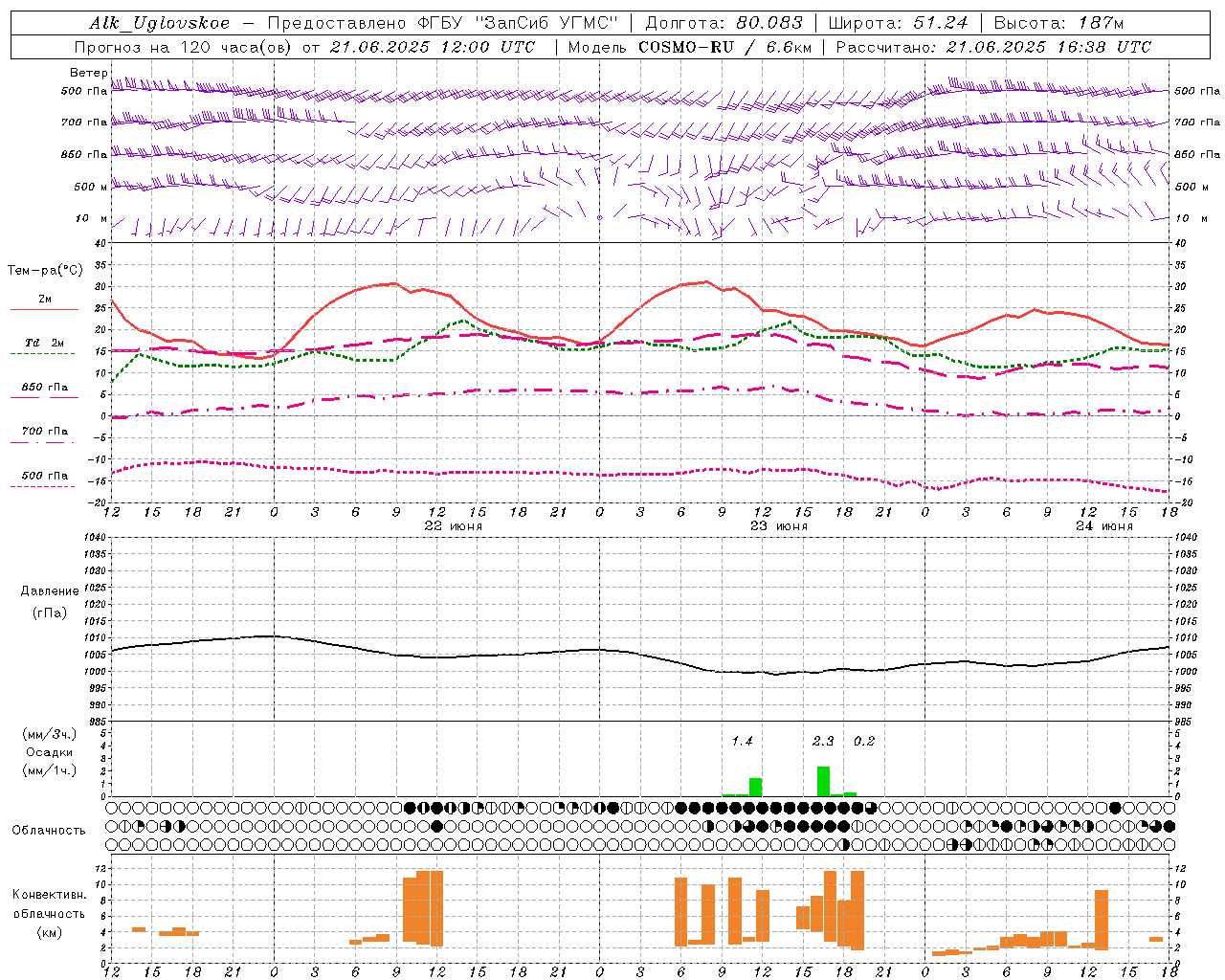Click the 850 гПа temperature legend label
Viewport: 1225px width, 980px height.
pyautogui.click(x=45, y=388)
